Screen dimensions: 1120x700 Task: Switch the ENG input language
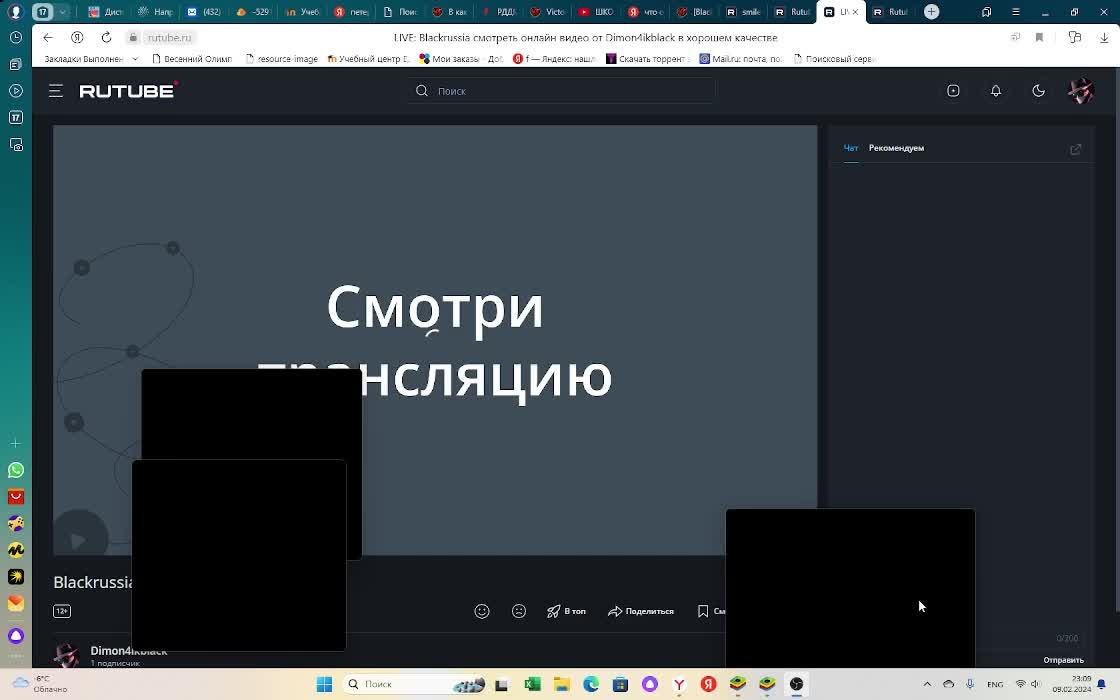tap(995, 684)
